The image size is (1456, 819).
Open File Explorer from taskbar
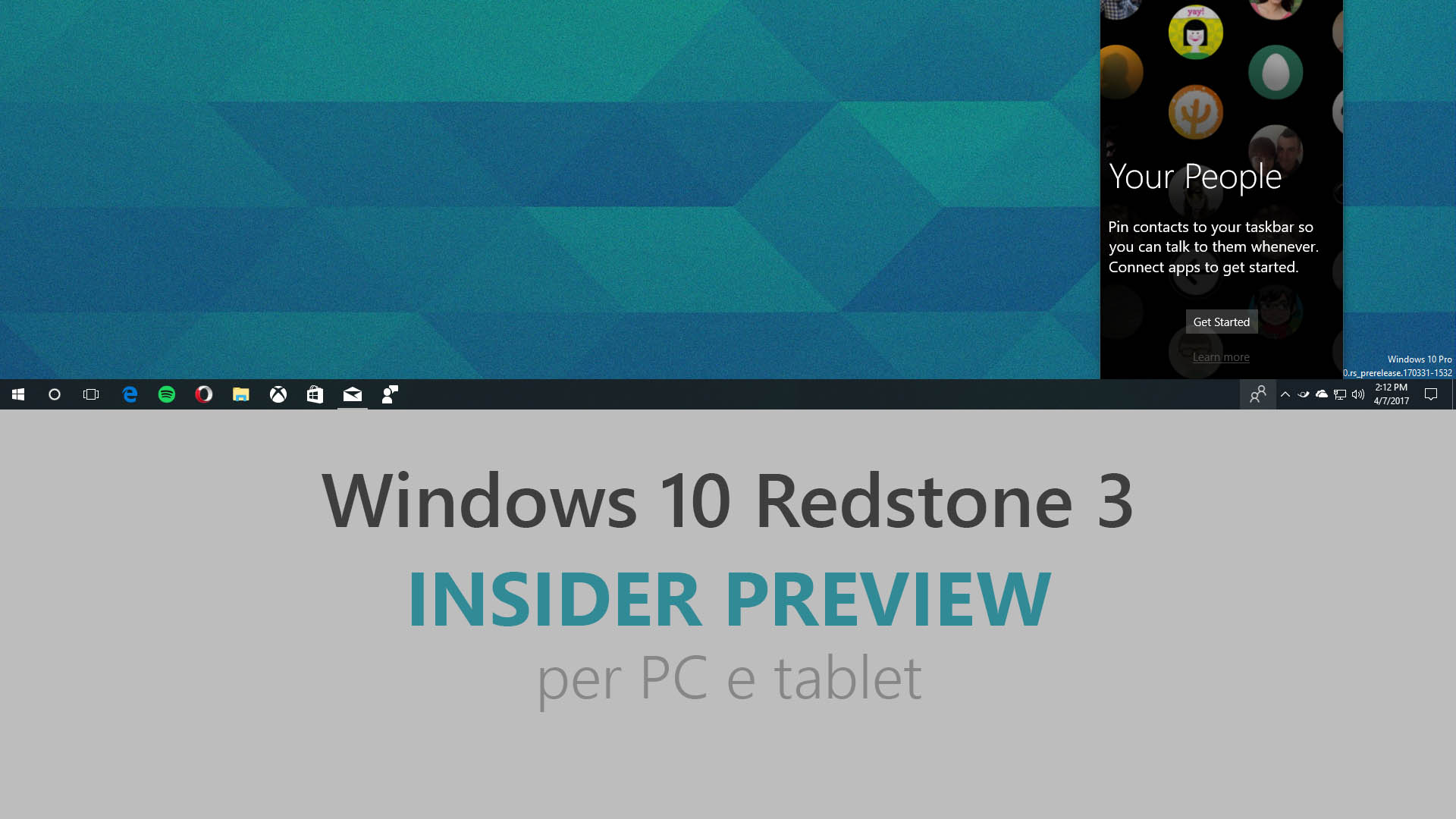pyautogui.click(x=240, y=394)
